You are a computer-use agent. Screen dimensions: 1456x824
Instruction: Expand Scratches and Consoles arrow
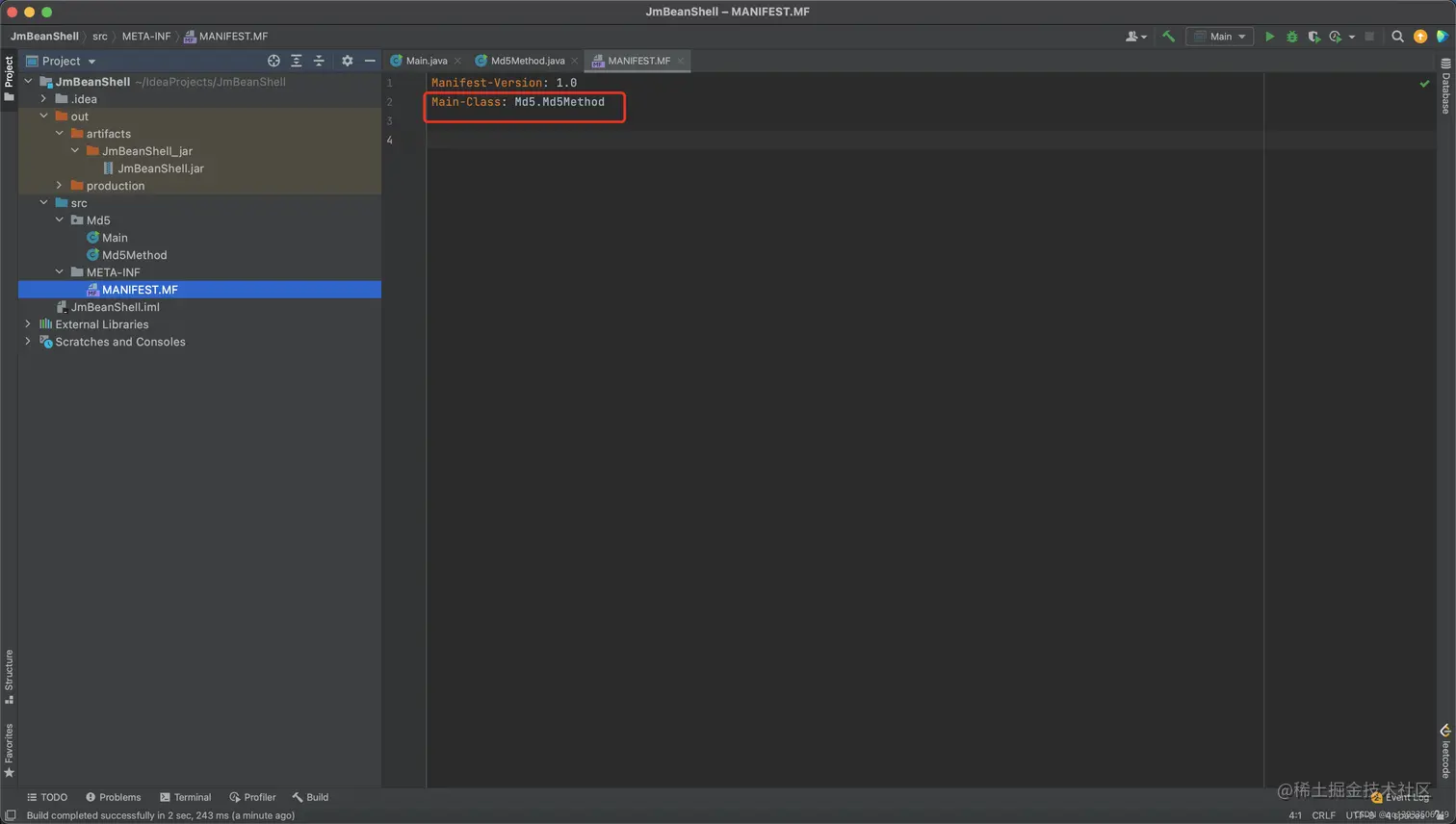pos(28,342)
